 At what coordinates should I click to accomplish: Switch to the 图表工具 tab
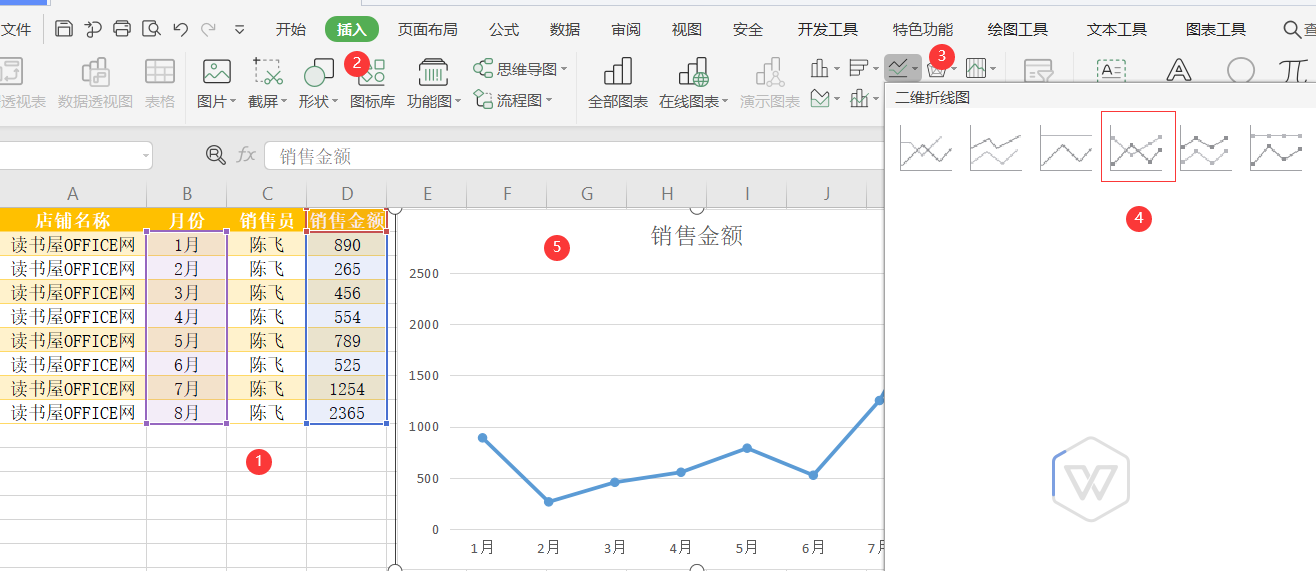(1215, 29)
